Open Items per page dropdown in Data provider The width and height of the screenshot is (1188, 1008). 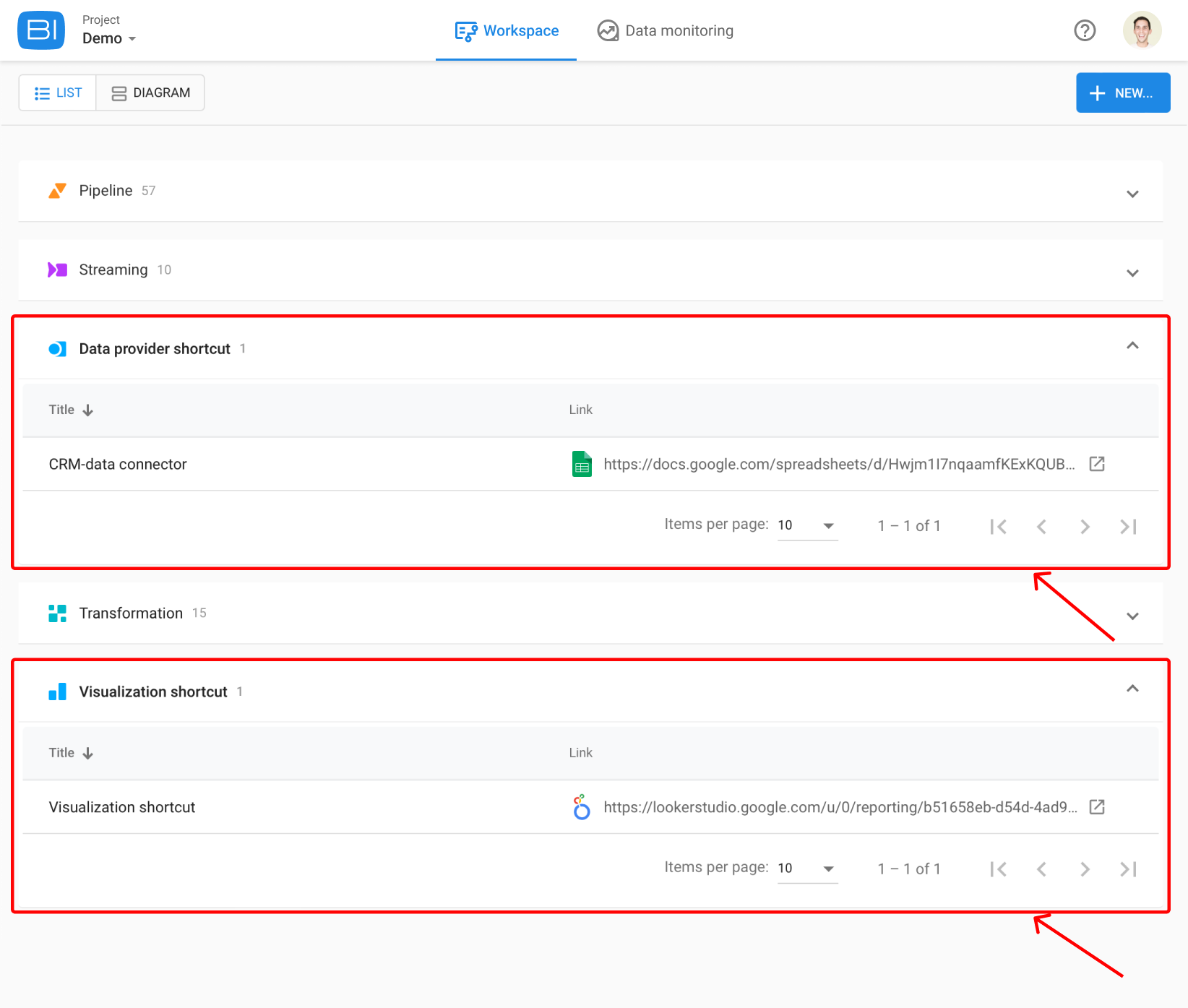click(807, 525)
